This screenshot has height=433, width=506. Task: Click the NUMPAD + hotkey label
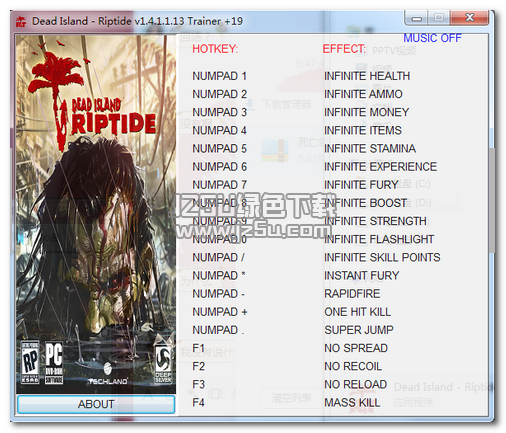pyautogui.click(x=220, y=312)
